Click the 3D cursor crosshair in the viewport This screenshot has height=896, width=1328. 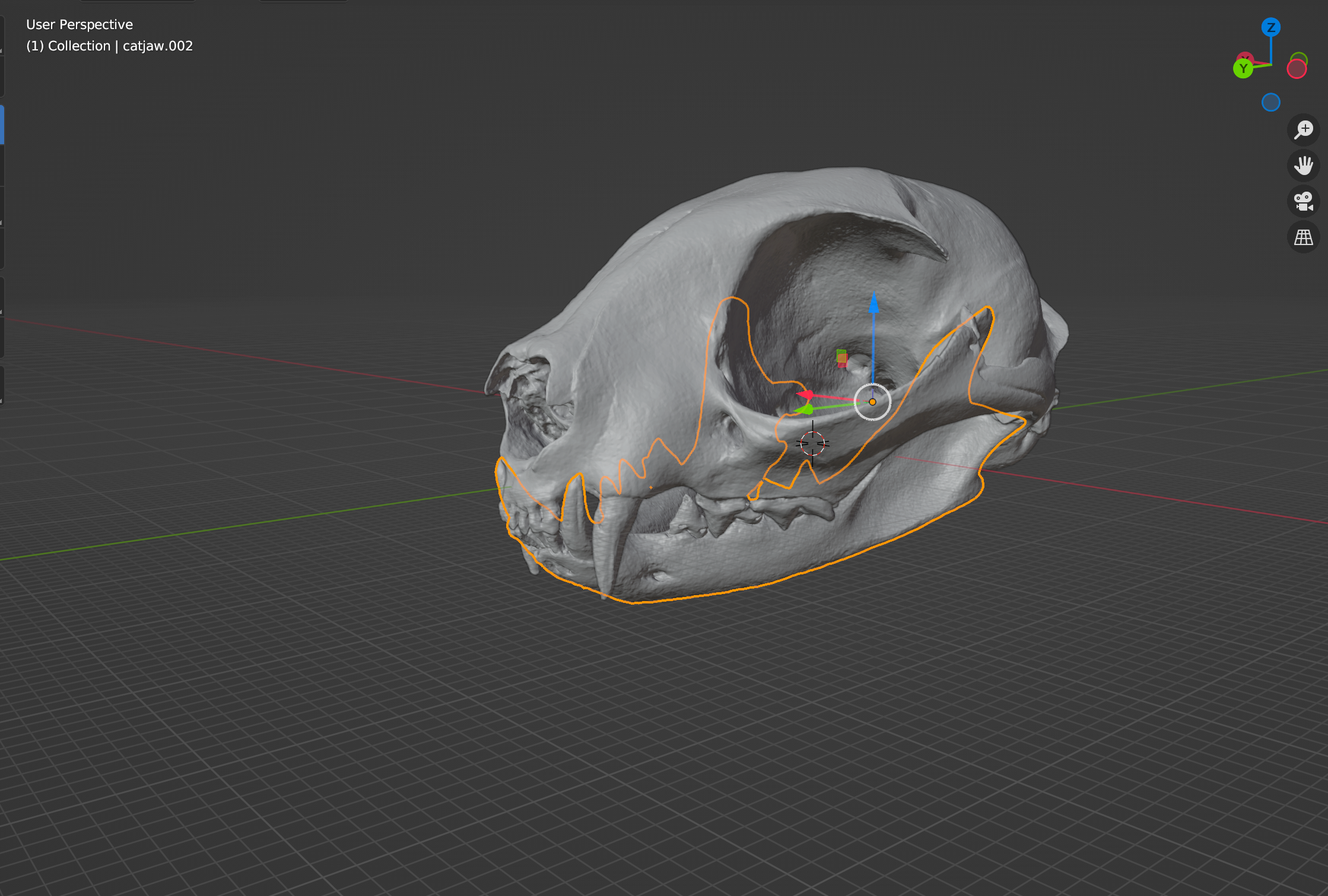[x=812, y=442]
